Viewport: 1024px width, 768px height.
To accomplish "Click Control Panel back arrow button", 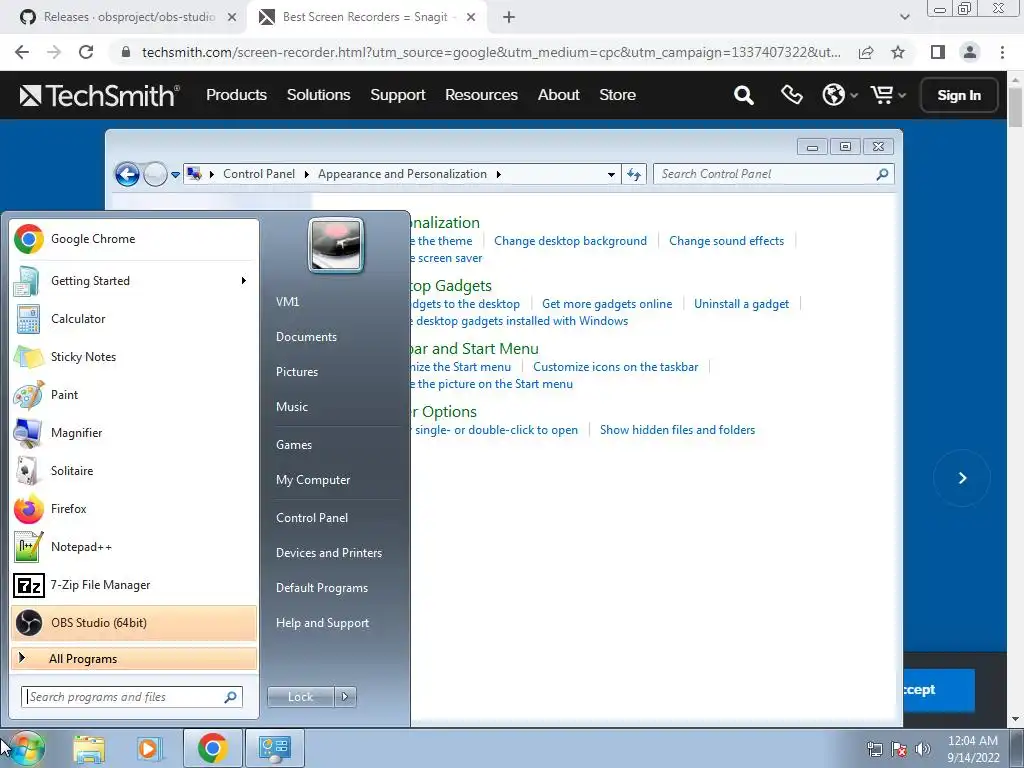I will [x=127, y=174].
